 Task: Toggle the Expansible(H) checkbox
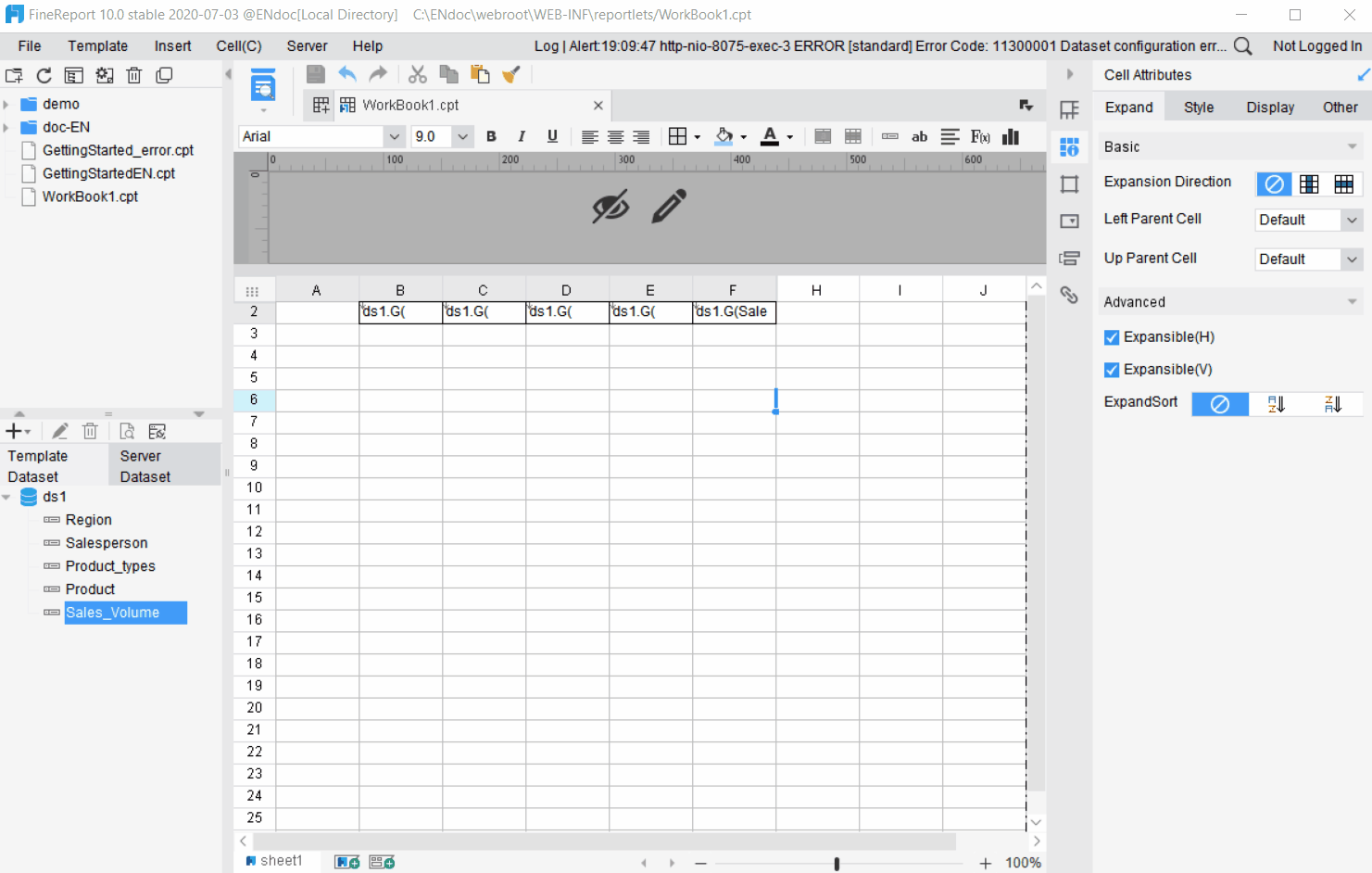tap(1112, 337)
